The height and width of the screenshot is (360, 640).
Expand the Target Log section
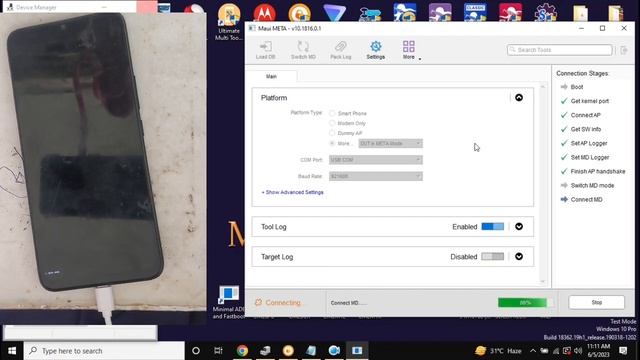click(519, 257)
